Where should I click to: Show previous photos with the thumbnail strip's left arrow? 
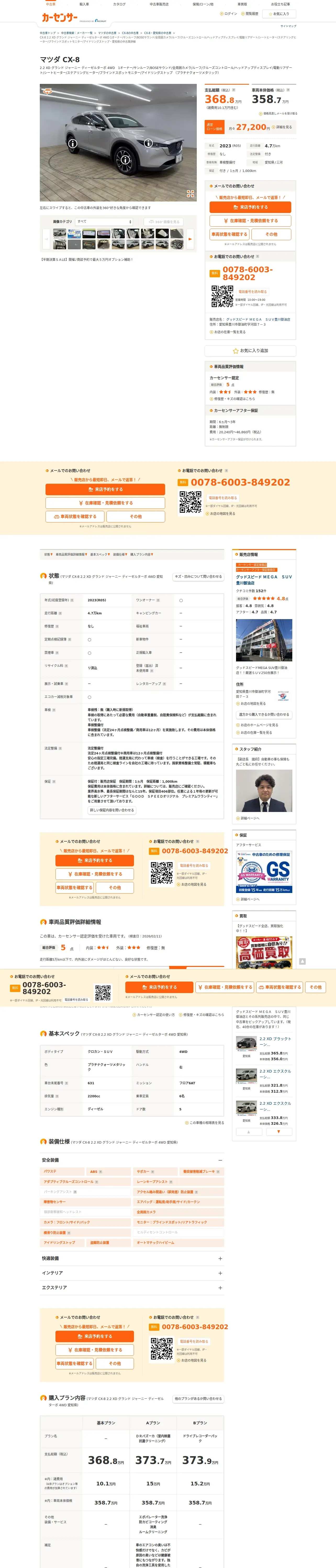click(x=46, y=239)
